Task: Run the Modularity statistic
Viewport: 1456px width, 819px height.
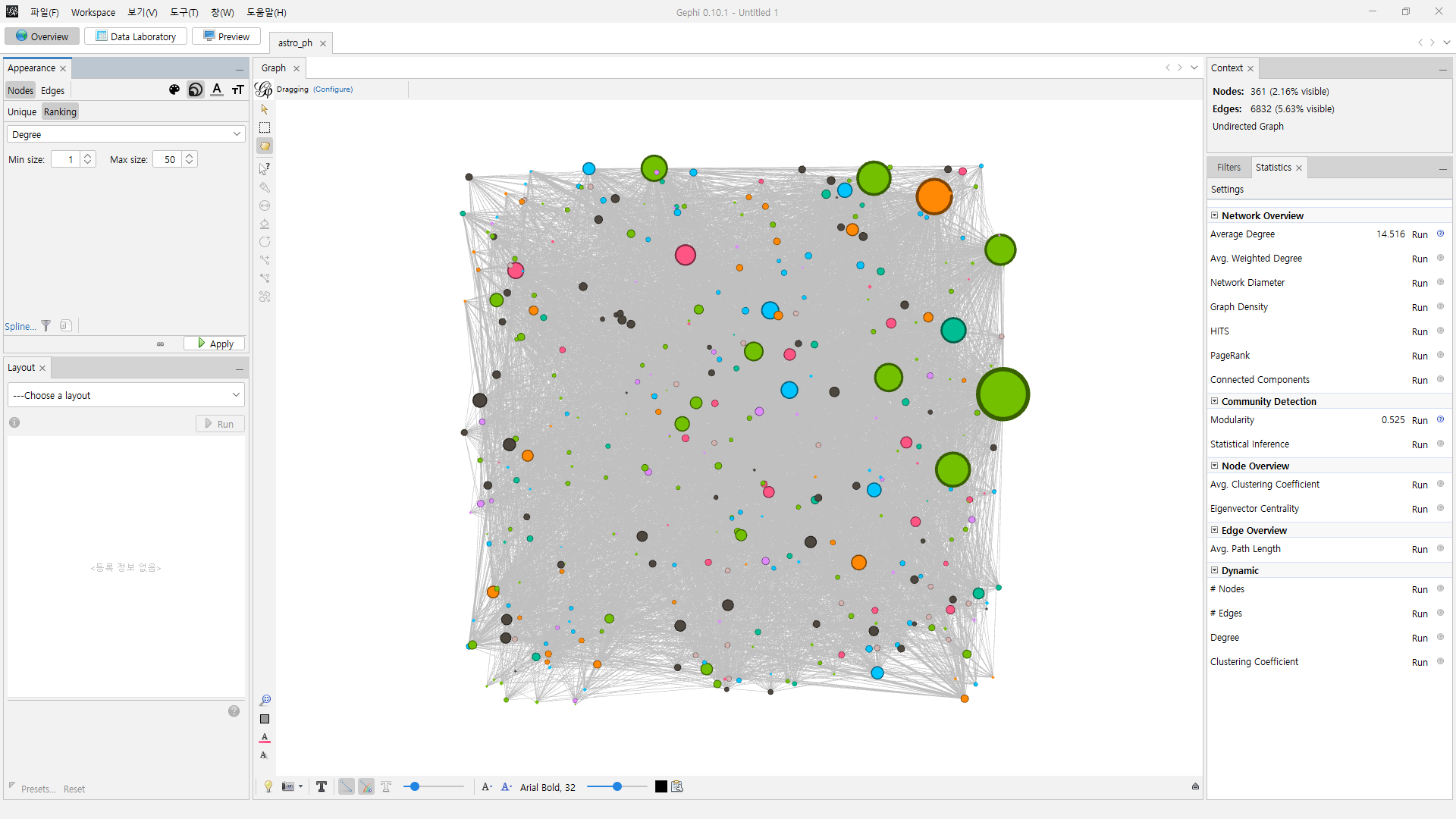Action: click(1420, 420)
